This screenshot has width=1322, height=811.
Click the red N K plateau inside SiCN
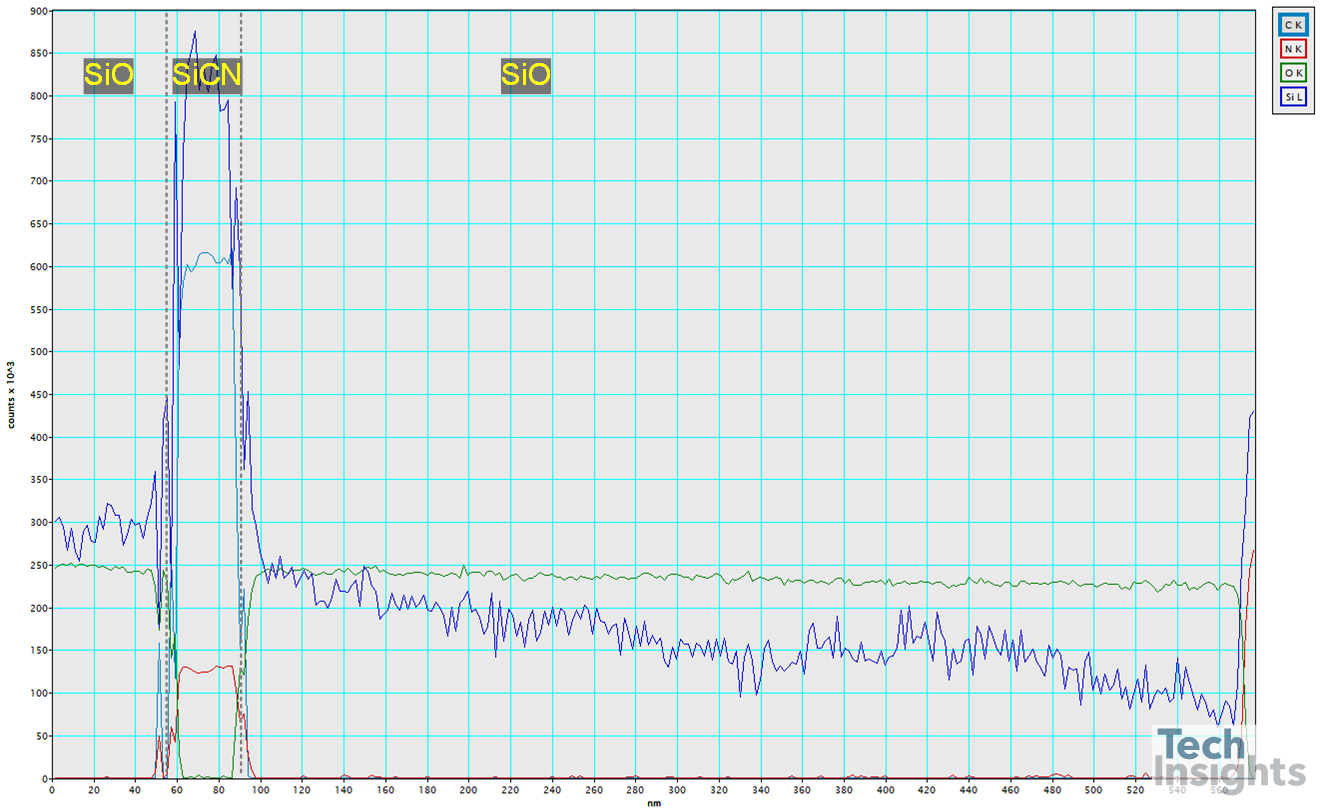(205, 669)
